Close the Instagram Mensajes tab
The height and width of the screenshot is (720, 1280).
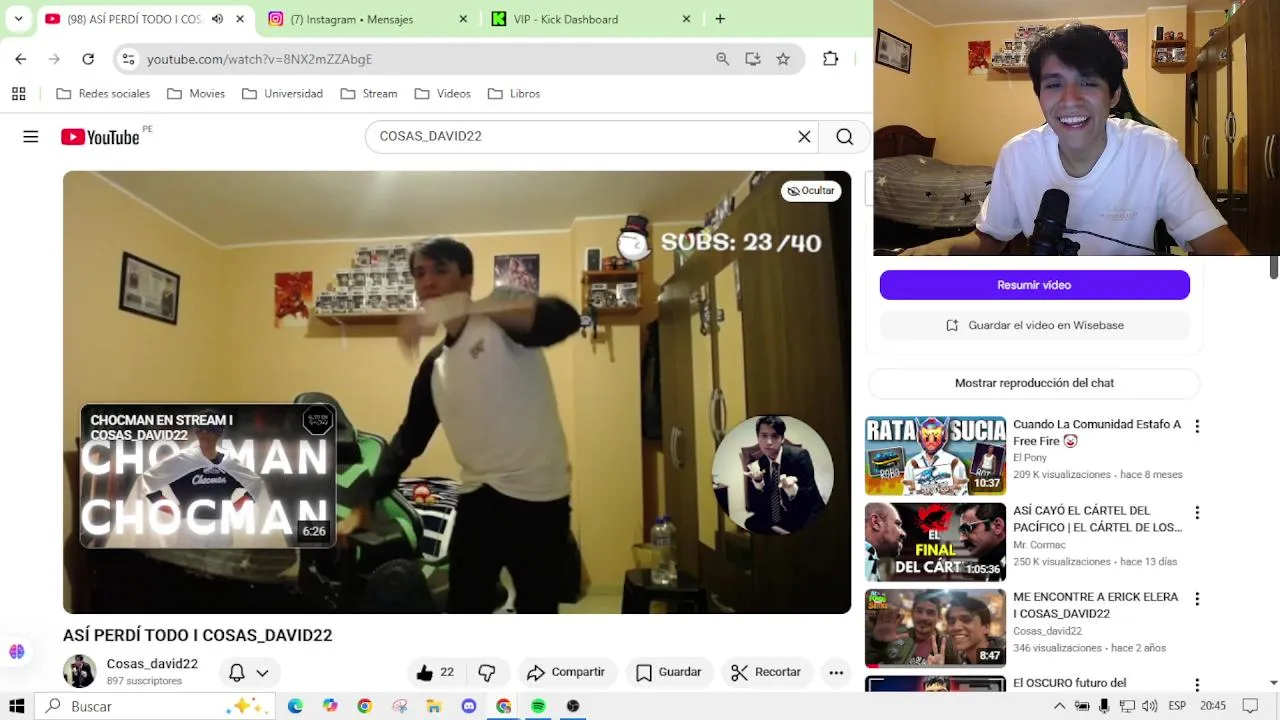462,19
